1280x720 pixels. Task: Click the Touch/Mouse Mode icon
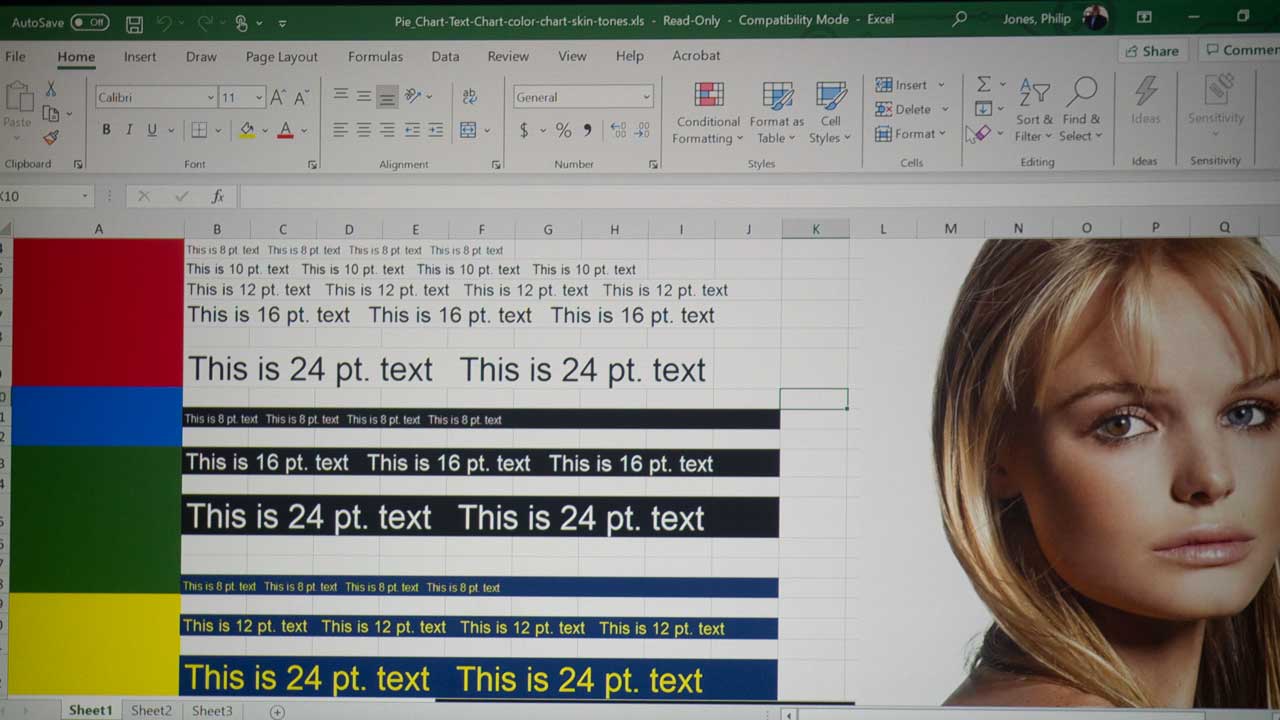click(241, 22)
